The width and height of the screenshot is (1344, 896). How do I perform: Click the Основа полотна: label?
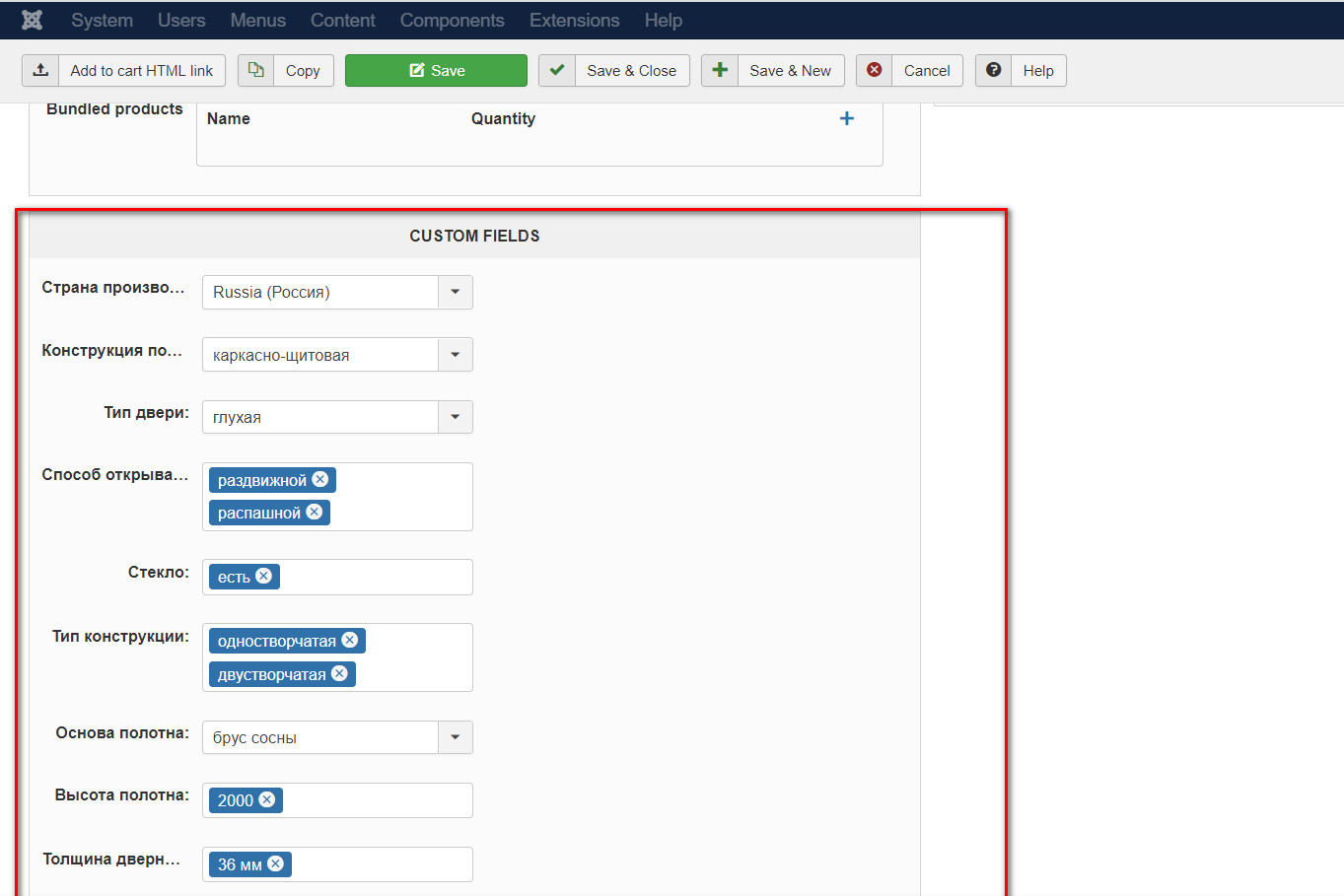pos(122,732)
